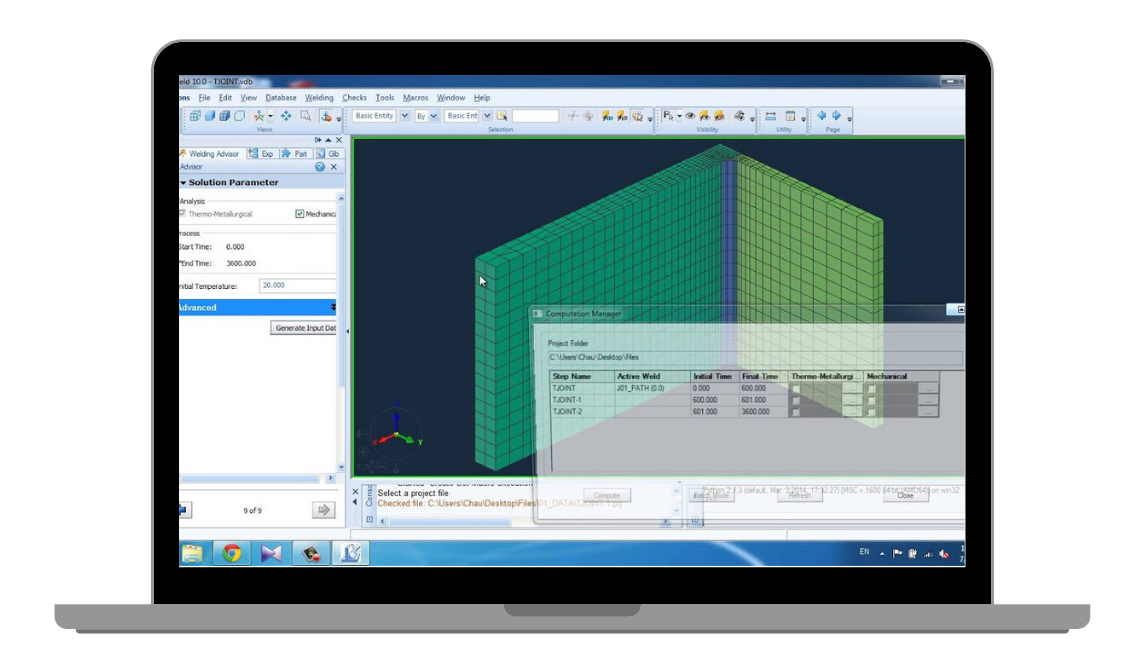Viewport: 1136px width, 660px height.
Task: Click the P cursor visibility tool icon
Action: click(x=668, y=116)
